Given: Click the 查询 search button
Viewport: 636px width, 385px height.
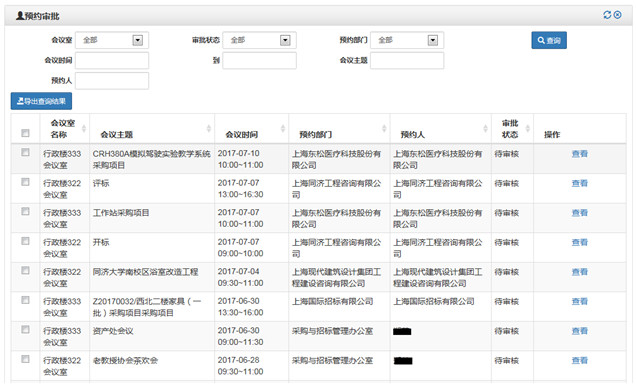Looking at the screenshot, I should coord(549,40).
